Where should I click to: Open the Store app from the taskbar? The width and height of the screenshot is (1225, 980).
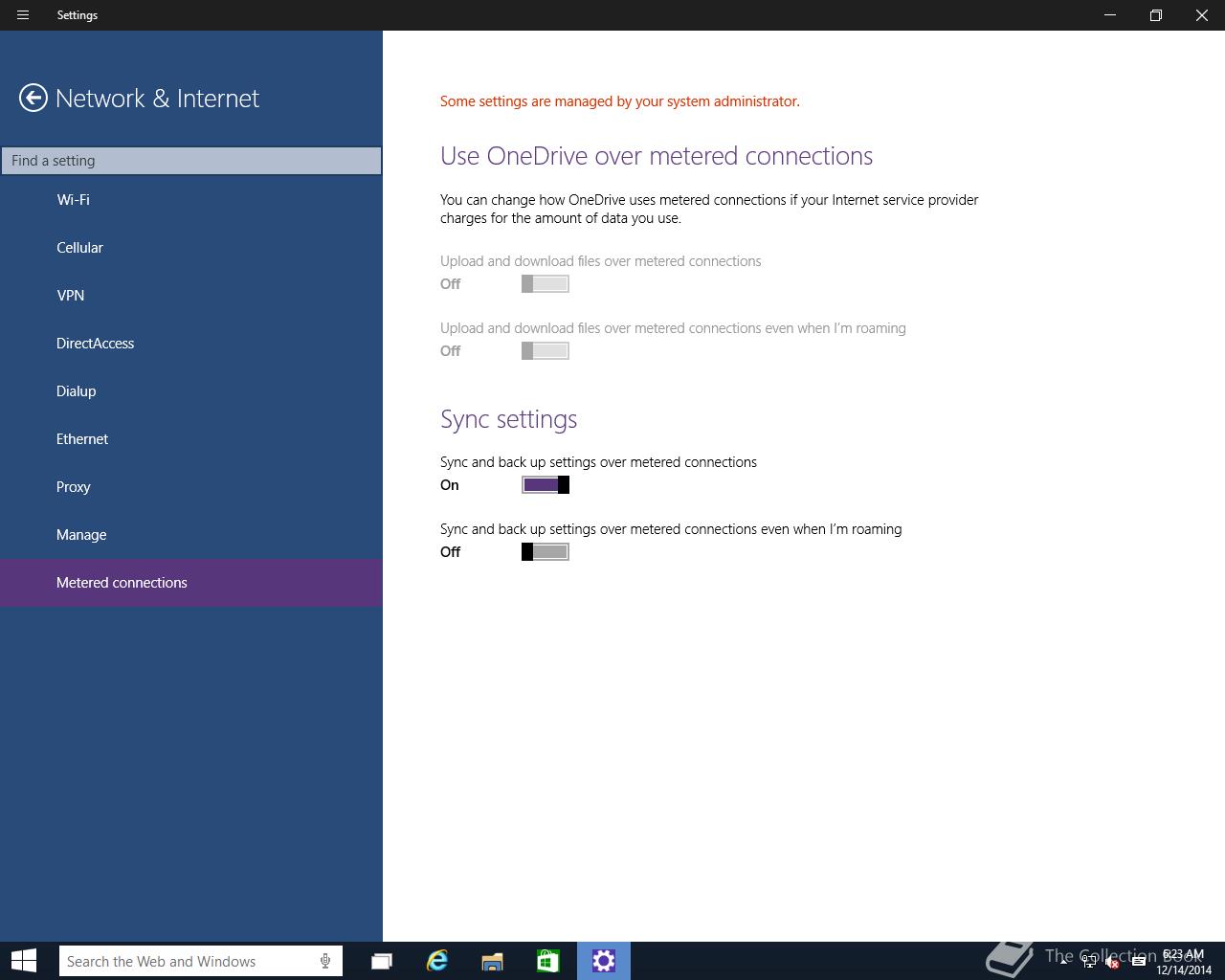pos(547,961)
